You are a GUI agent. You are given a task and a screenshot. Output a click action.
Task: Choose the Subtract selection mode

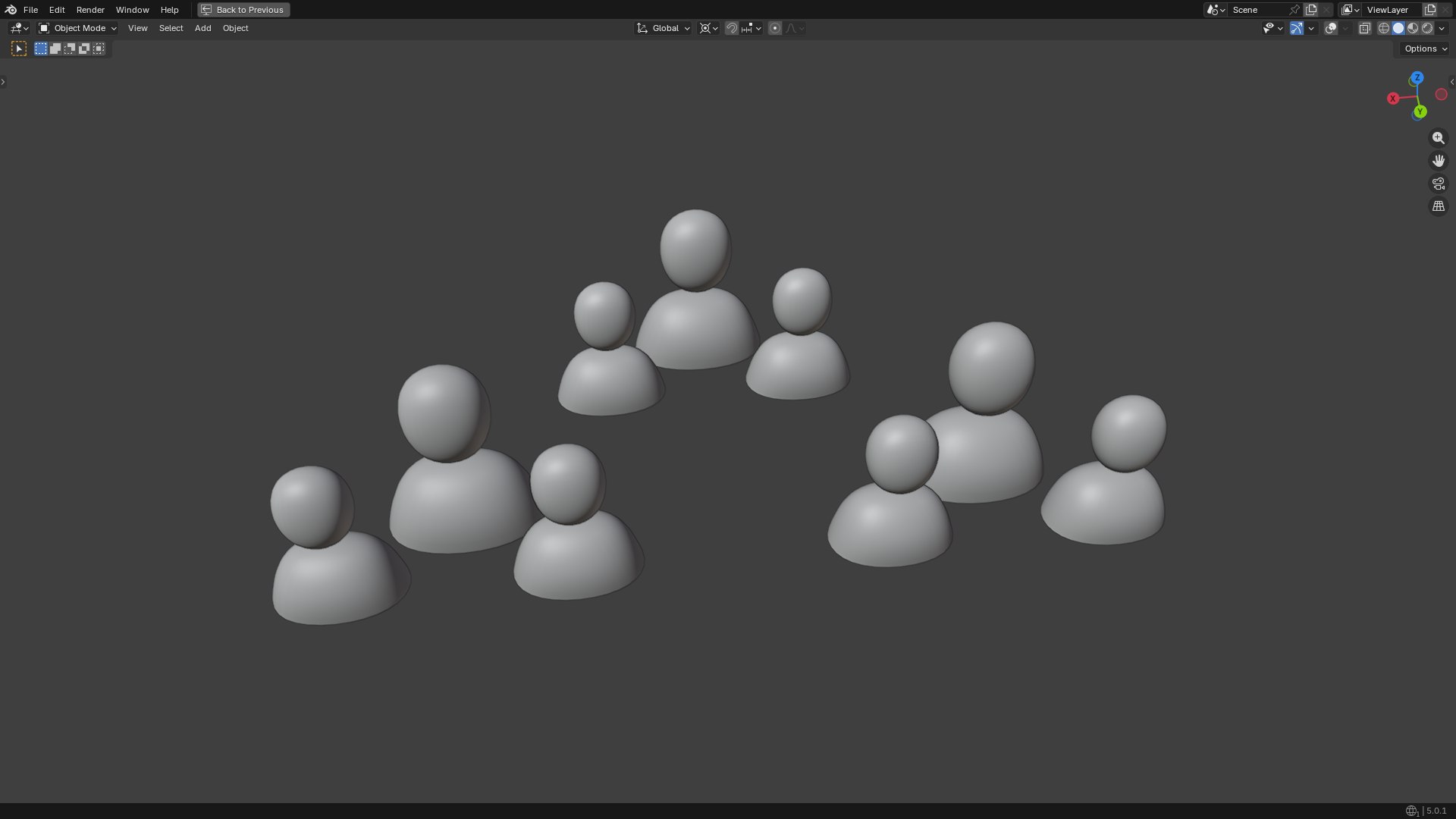click(70, 49)
